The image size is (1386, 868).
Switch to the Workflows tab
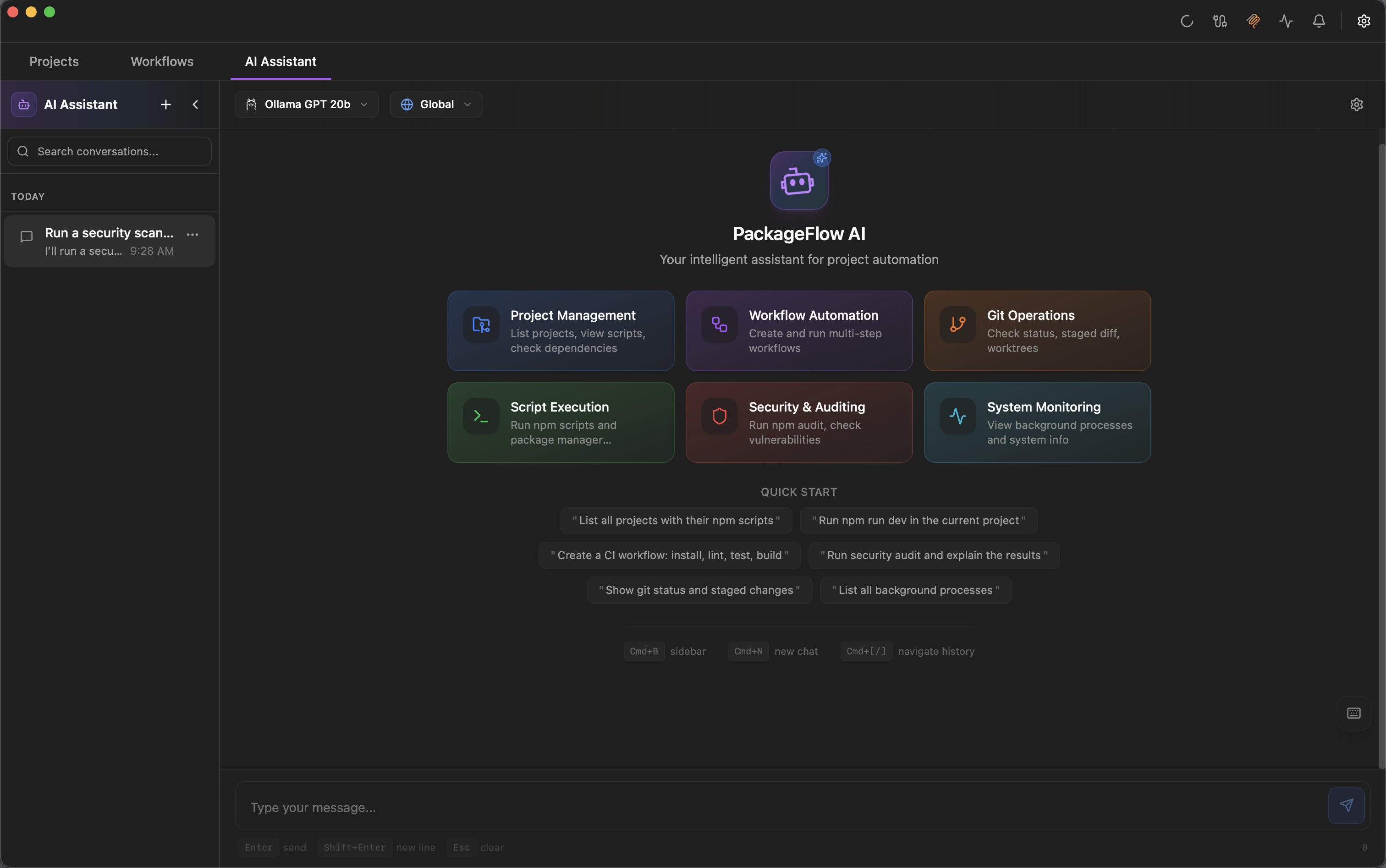coord(161,61)
